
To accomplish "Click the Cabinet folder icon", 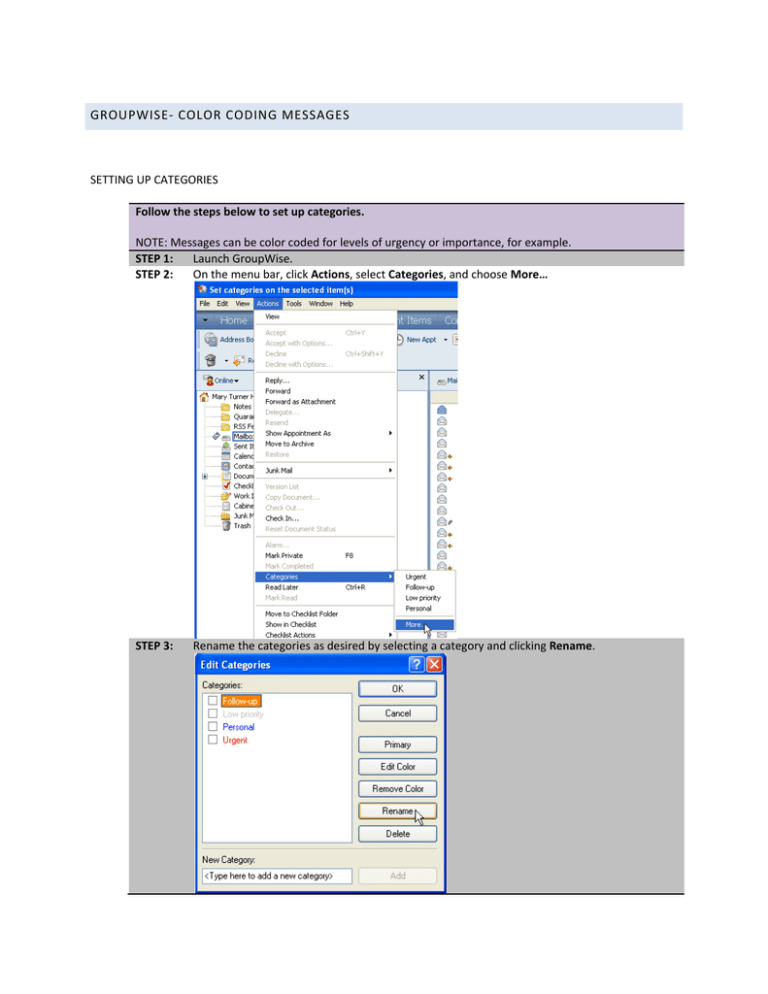I will pos(226,506).
